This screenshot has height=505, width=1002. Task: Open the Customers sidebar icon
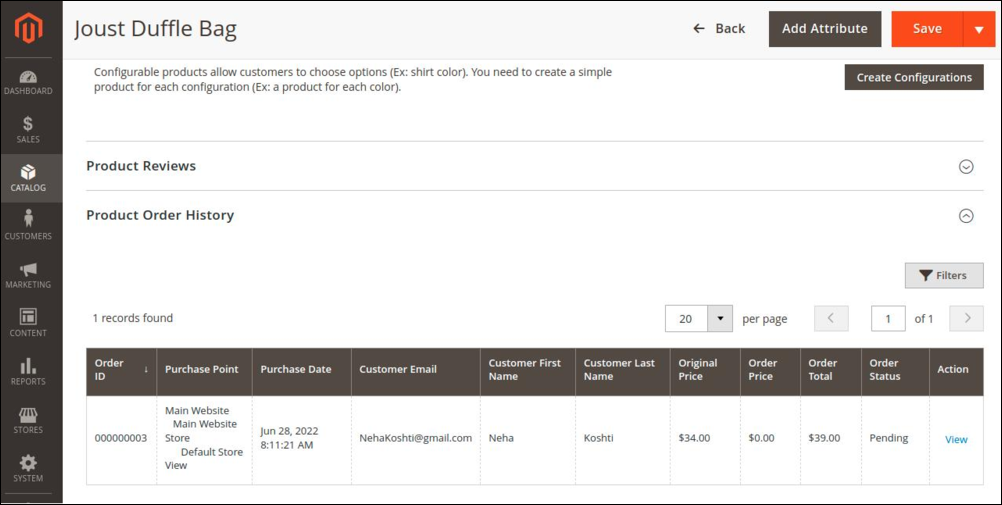(x=28, y=226)
